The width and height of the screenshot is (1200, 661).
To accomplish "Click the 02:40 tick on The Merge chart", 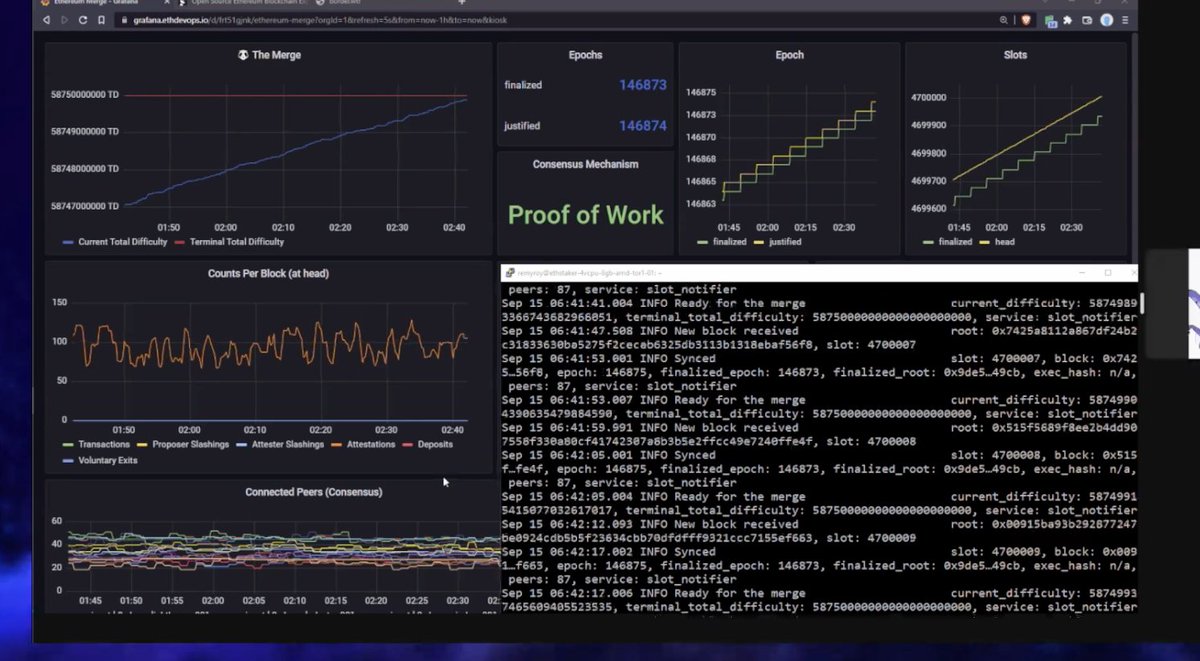I will pos(454,227).
